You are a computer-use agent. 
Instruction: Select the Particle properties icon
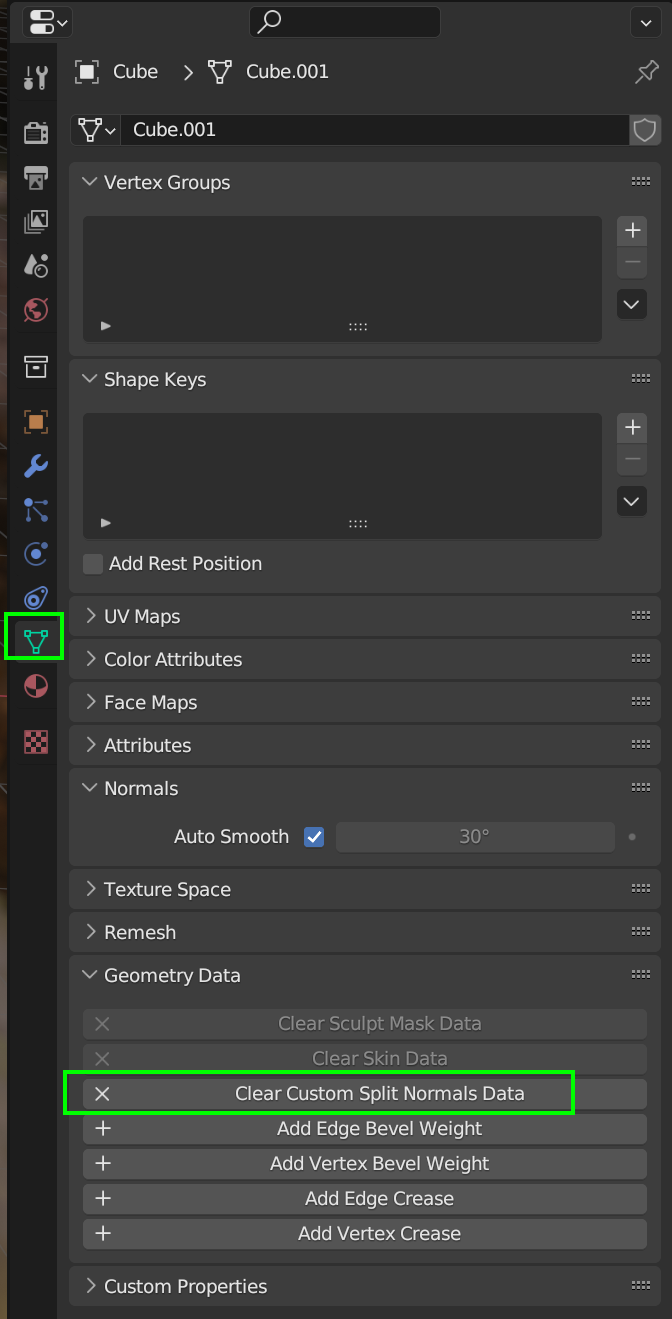pyautogui.click(x=35, y=509)
